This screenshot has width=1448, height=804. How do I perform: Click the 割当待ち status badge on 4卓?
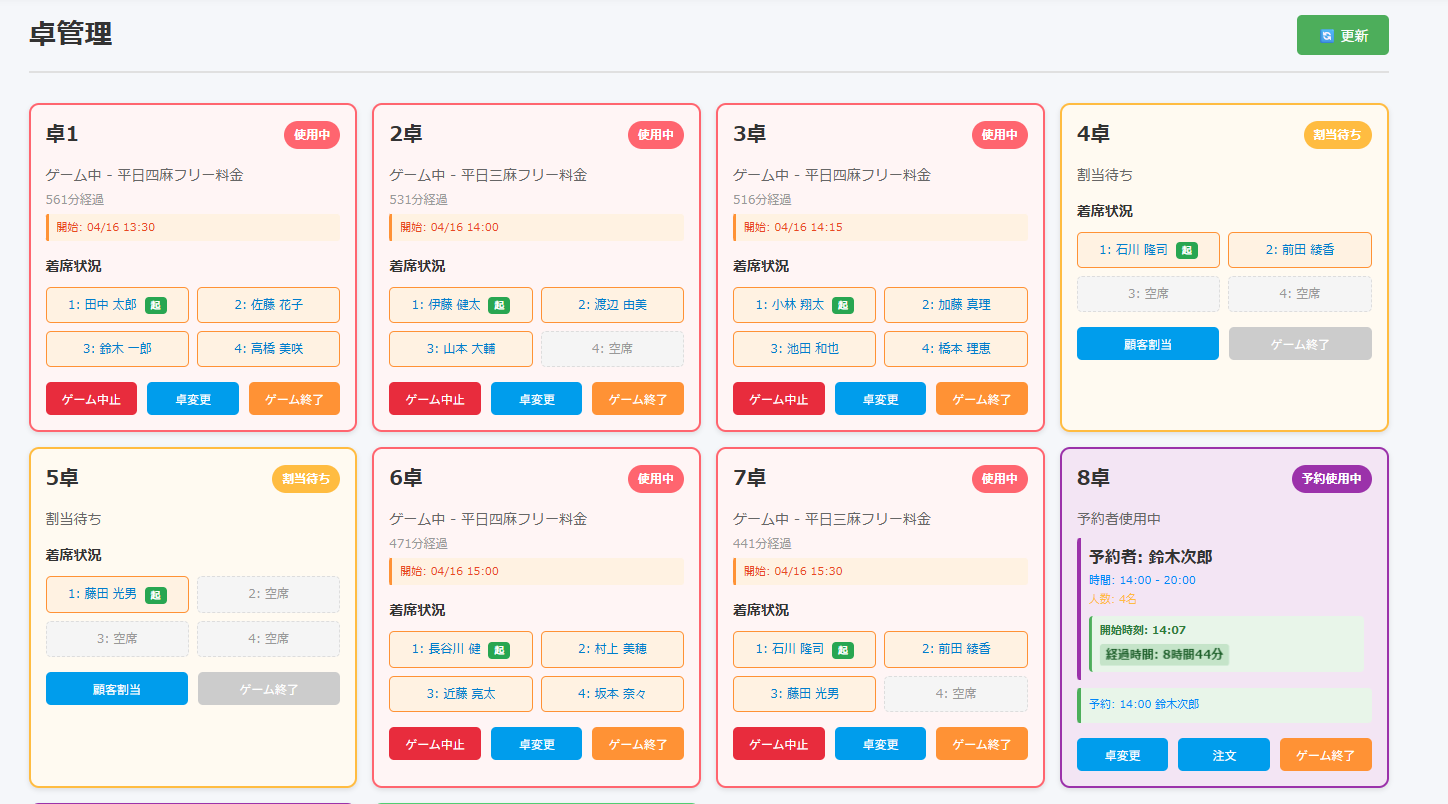[1337, 135]
